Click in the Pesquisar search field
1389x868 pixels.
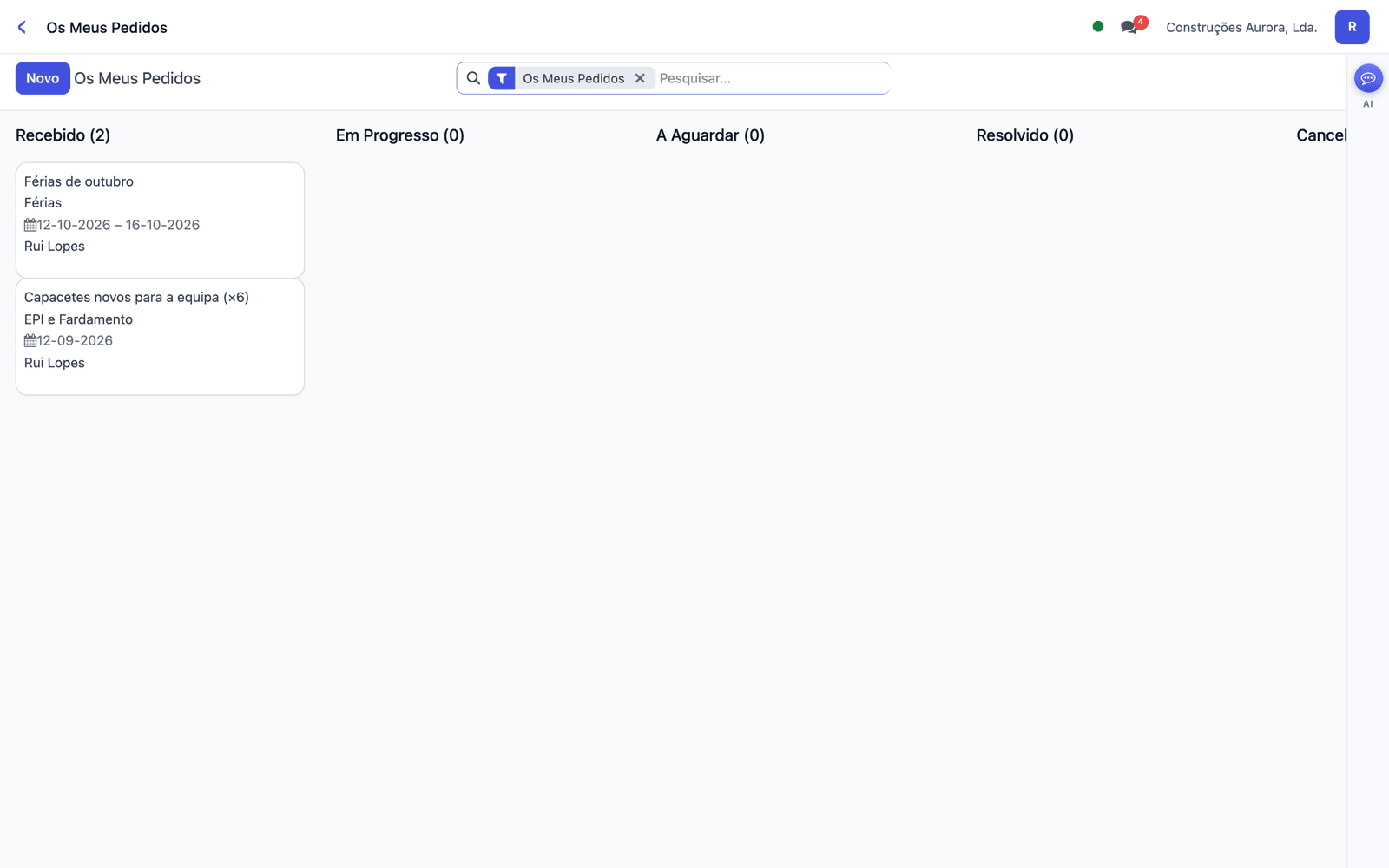tap(771, 78)
